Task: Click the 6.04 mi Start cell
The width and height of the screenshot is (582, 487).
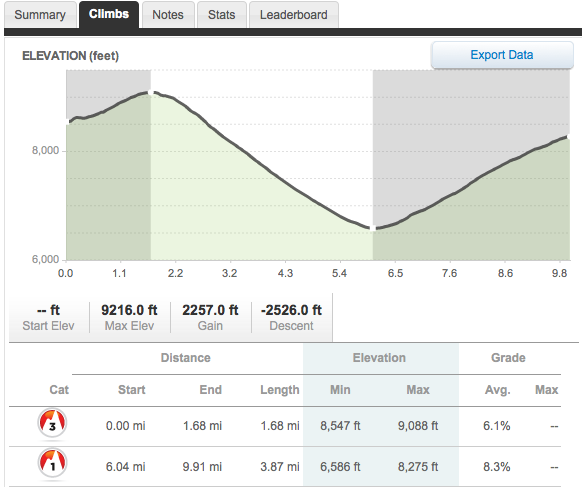Action: [x=125, y=467]
